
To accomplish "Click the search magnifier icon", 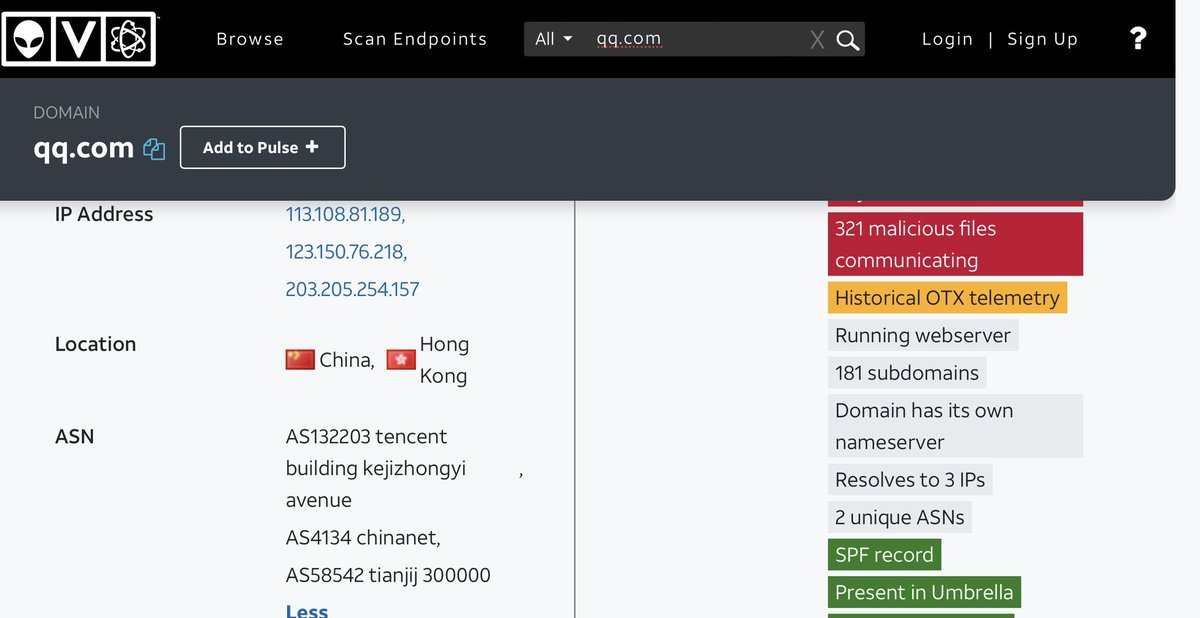I will 848,40.
